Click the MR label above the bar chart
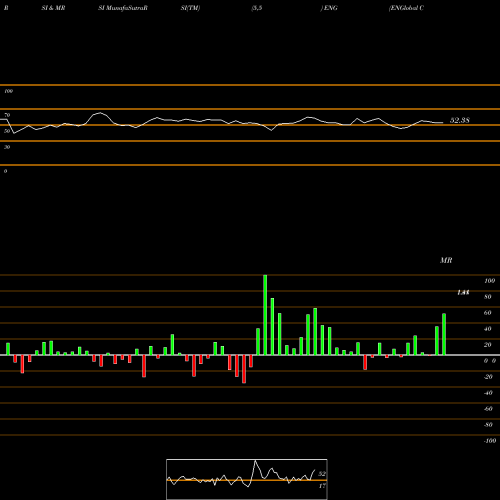The height and width of the screenshot is (500, 500). 446,260
